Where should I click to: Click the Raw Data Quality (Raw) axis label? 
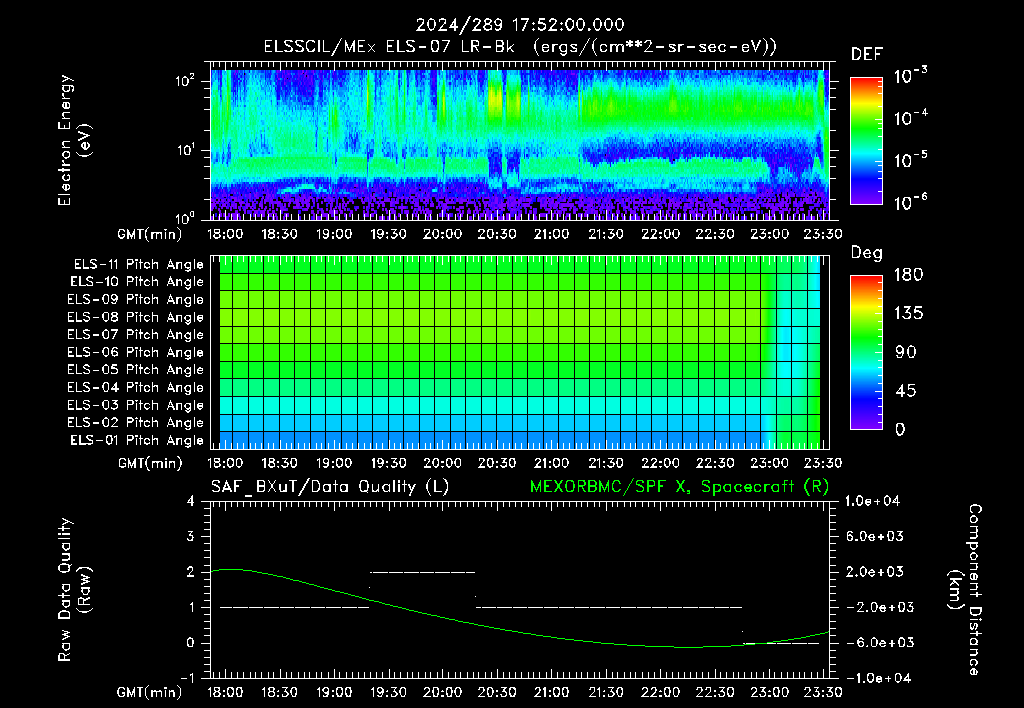coord(74,590)
